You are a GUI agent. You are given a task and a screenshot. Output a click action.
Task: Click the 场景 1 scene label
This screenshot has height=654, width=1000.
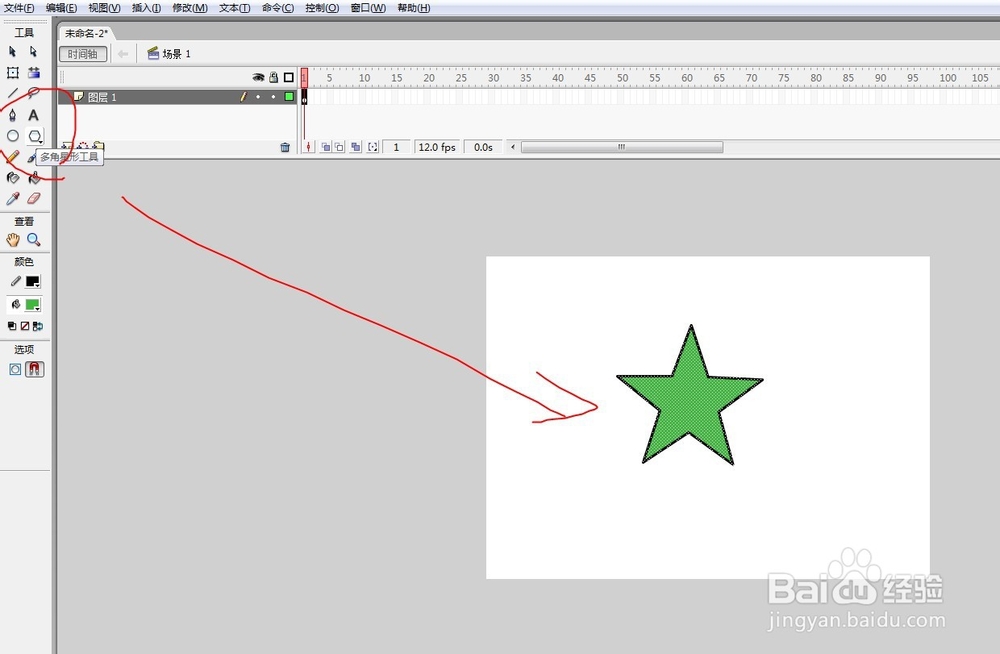(177, 54)
